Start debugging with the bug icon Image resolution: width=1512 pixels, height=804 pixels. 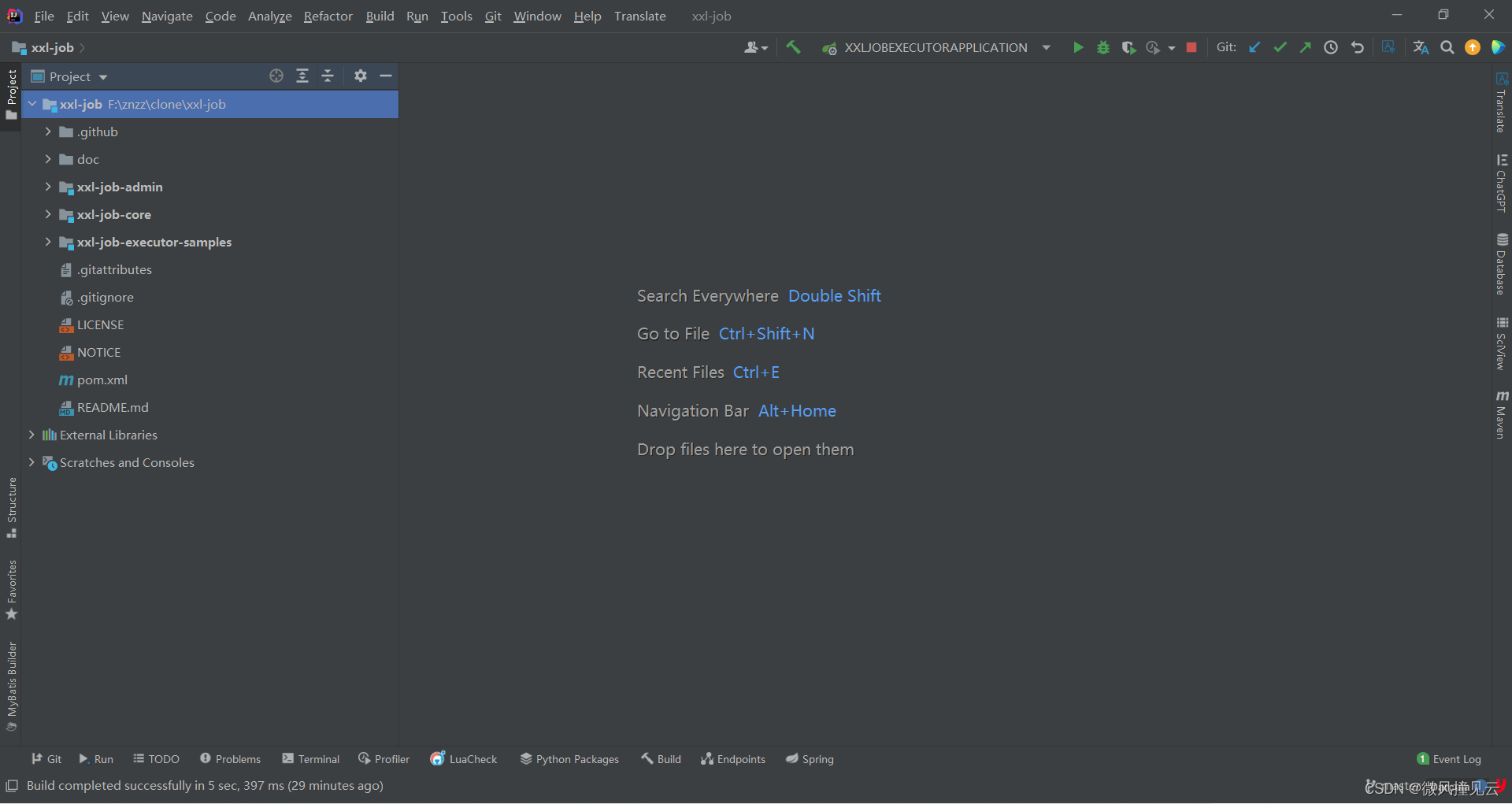click(1103, 48)
